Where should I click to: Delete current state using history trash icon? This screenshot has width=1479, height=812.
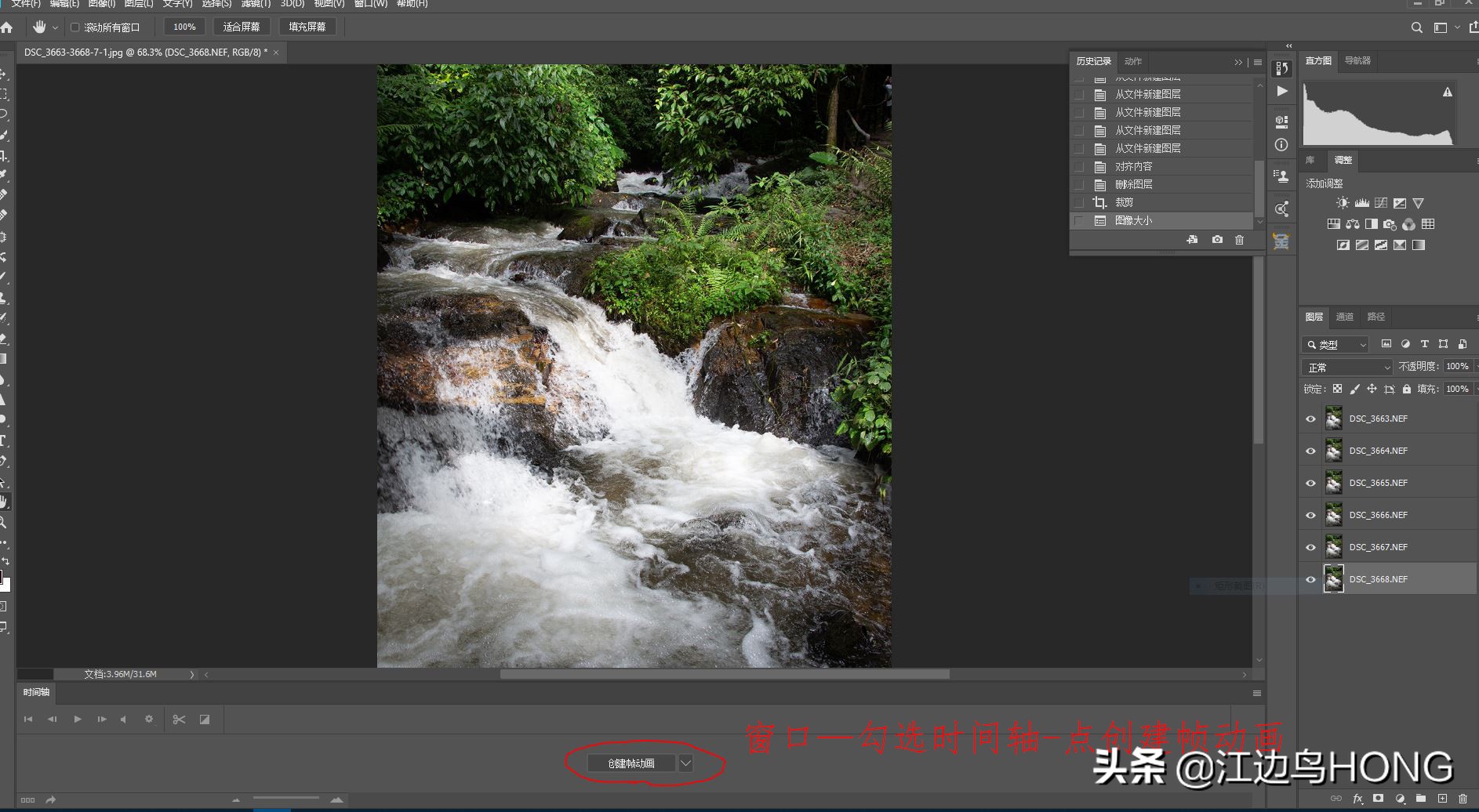pos(1239,240)
